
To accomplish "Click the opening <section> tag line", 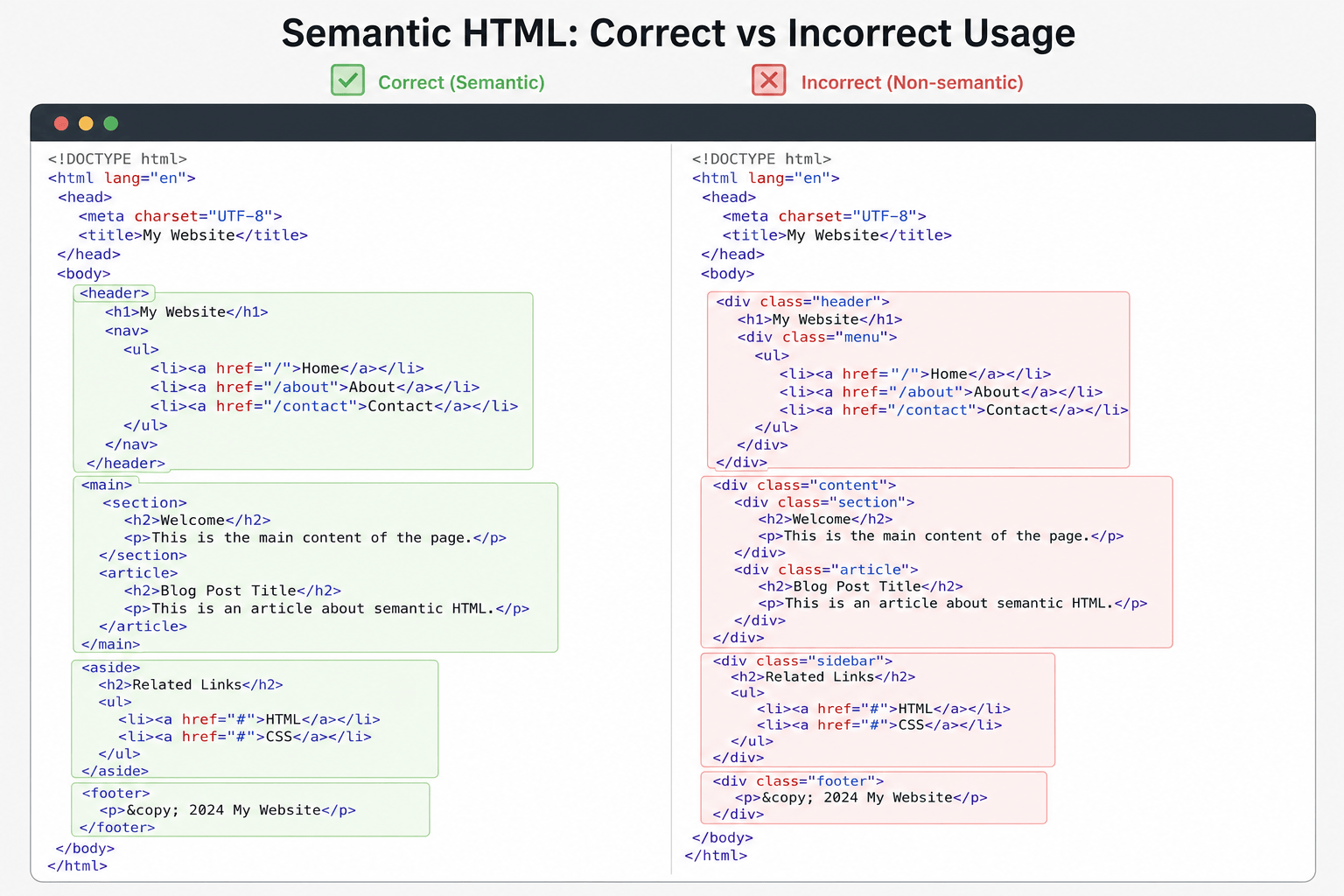I will tap(144, 503).
